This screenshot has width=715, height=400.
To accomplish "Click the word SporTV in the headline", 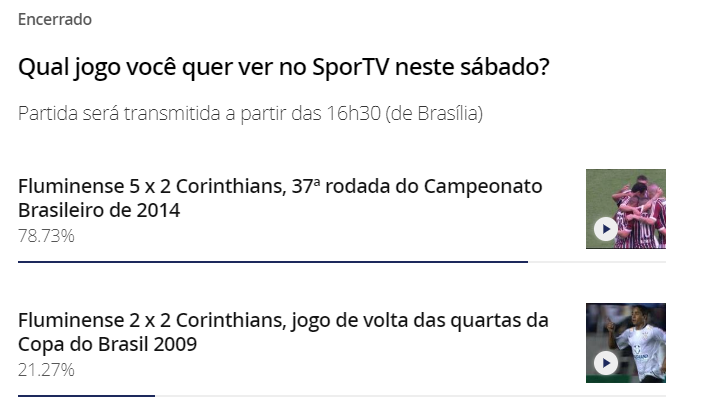I will [351, 67].
